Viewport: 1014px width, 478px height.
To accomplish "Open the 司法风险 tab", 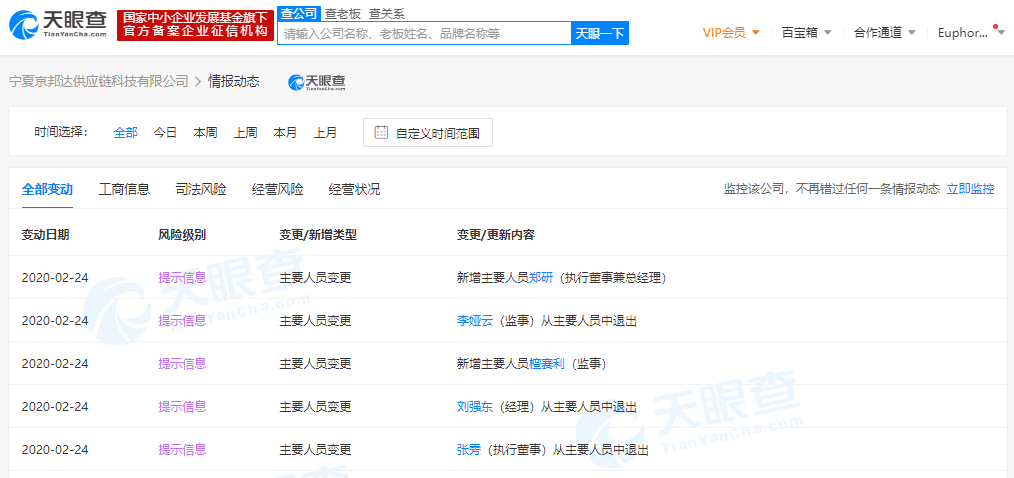I will click(201, 189).
